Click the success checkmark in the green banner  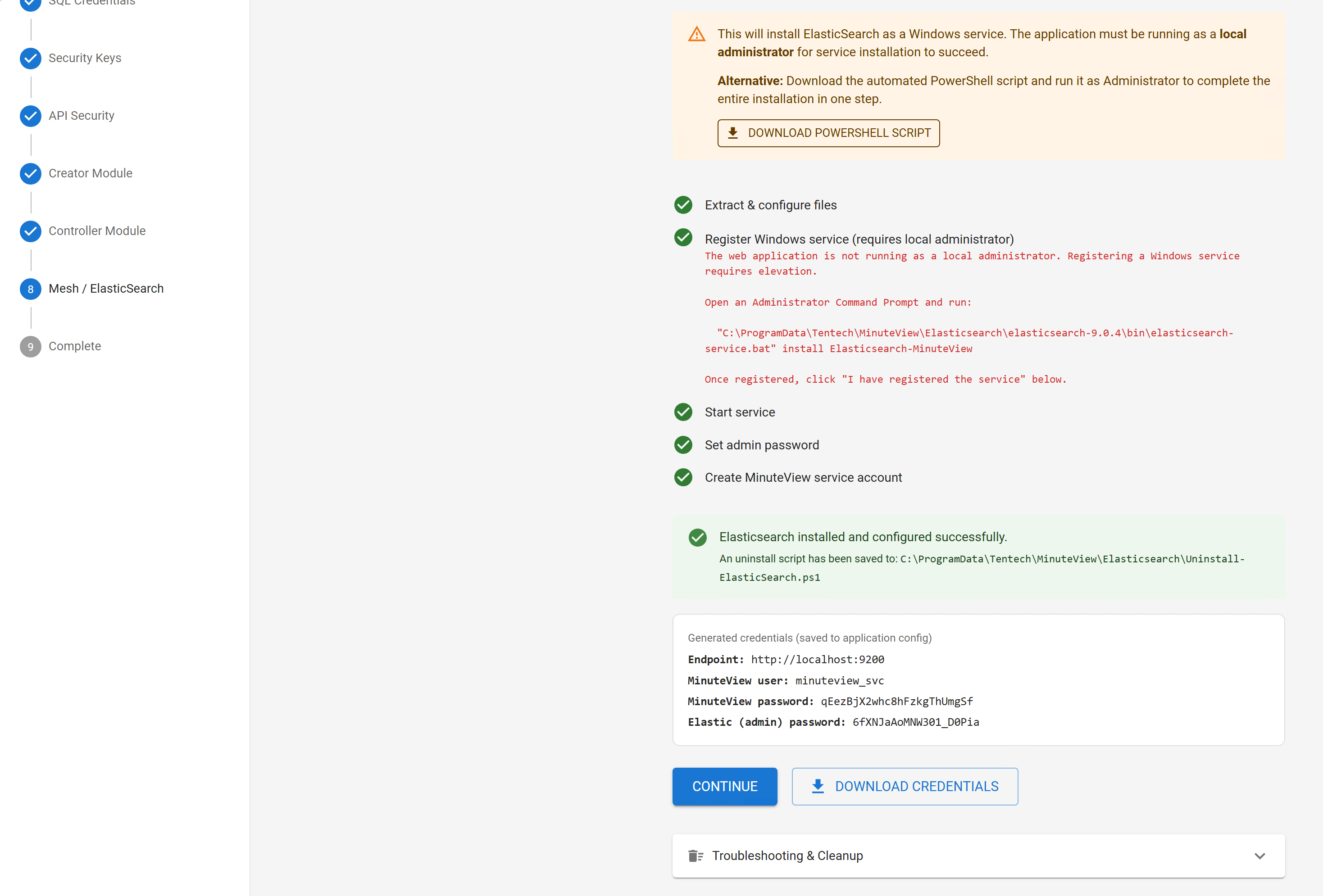coord(697,537)
